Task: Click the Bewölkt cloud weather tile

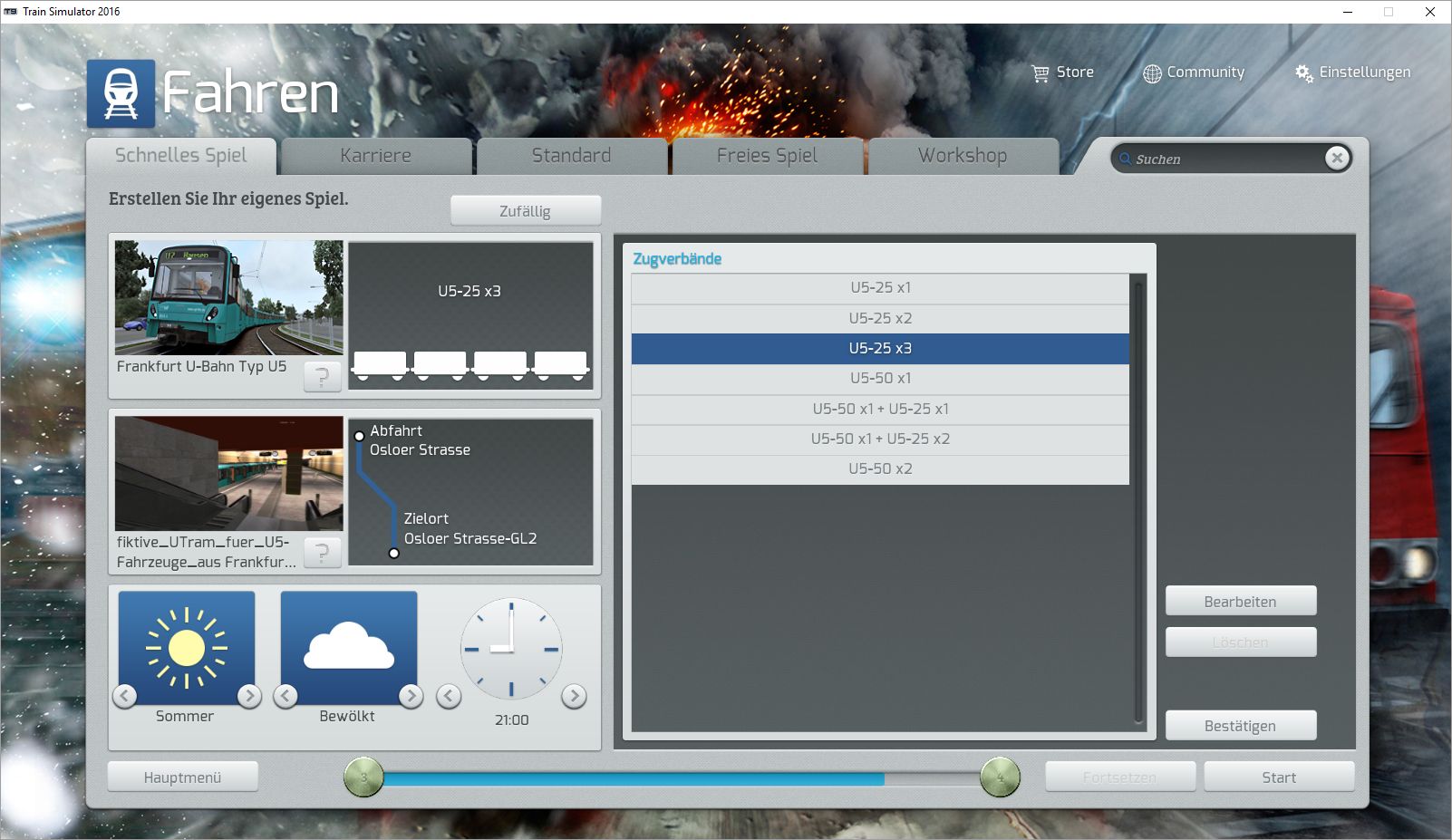Action: point(349,648)
